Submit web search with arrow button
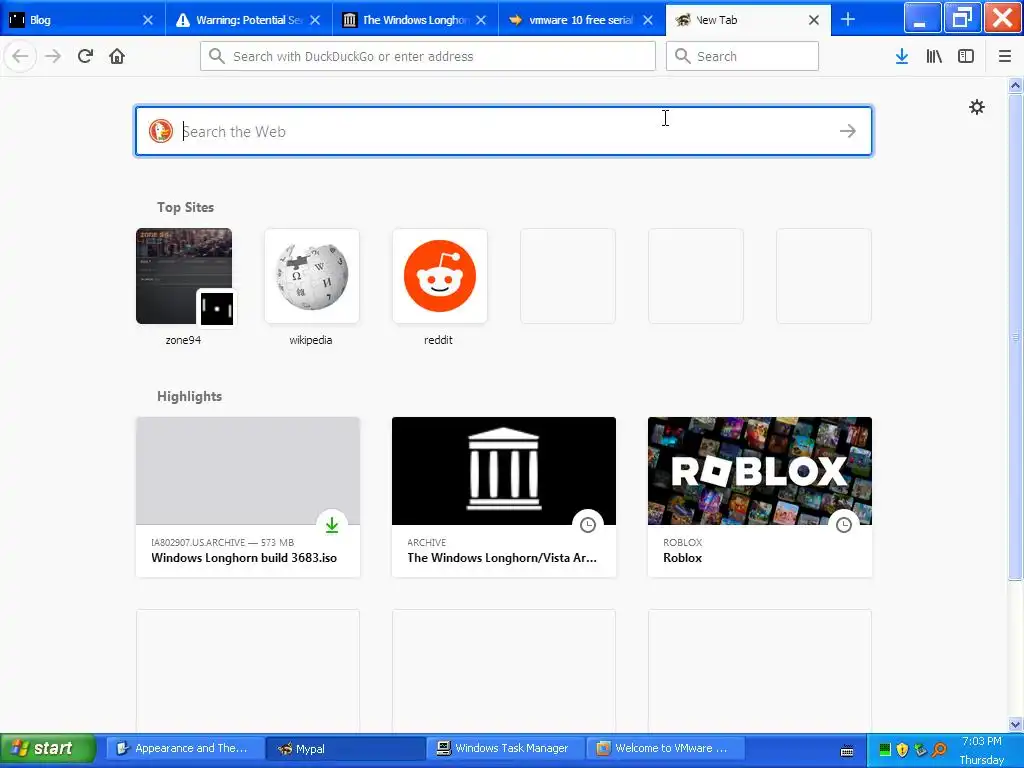Image resolution: width=1024 pixels, height=768 pixels. pyautogui.click(x=848, y=131)
